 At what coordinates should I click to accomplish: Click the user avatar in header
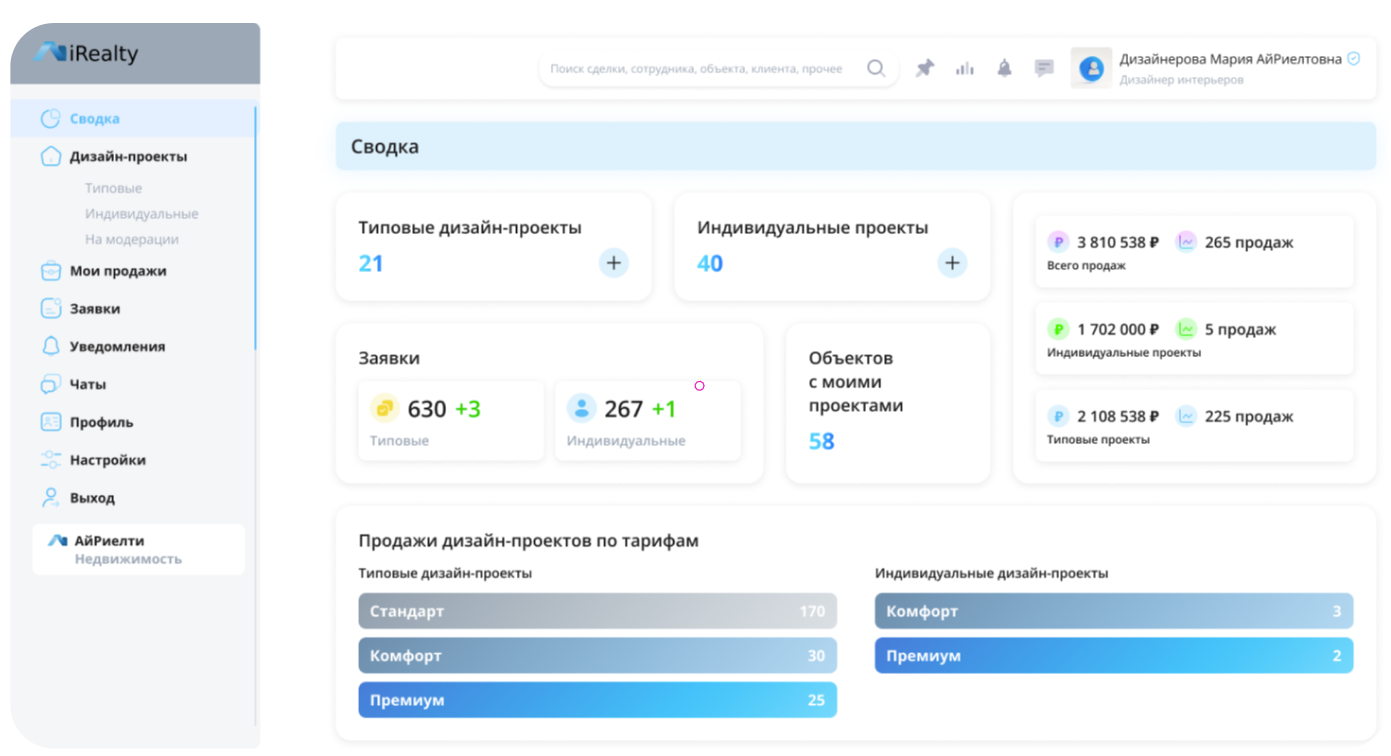1092,69
